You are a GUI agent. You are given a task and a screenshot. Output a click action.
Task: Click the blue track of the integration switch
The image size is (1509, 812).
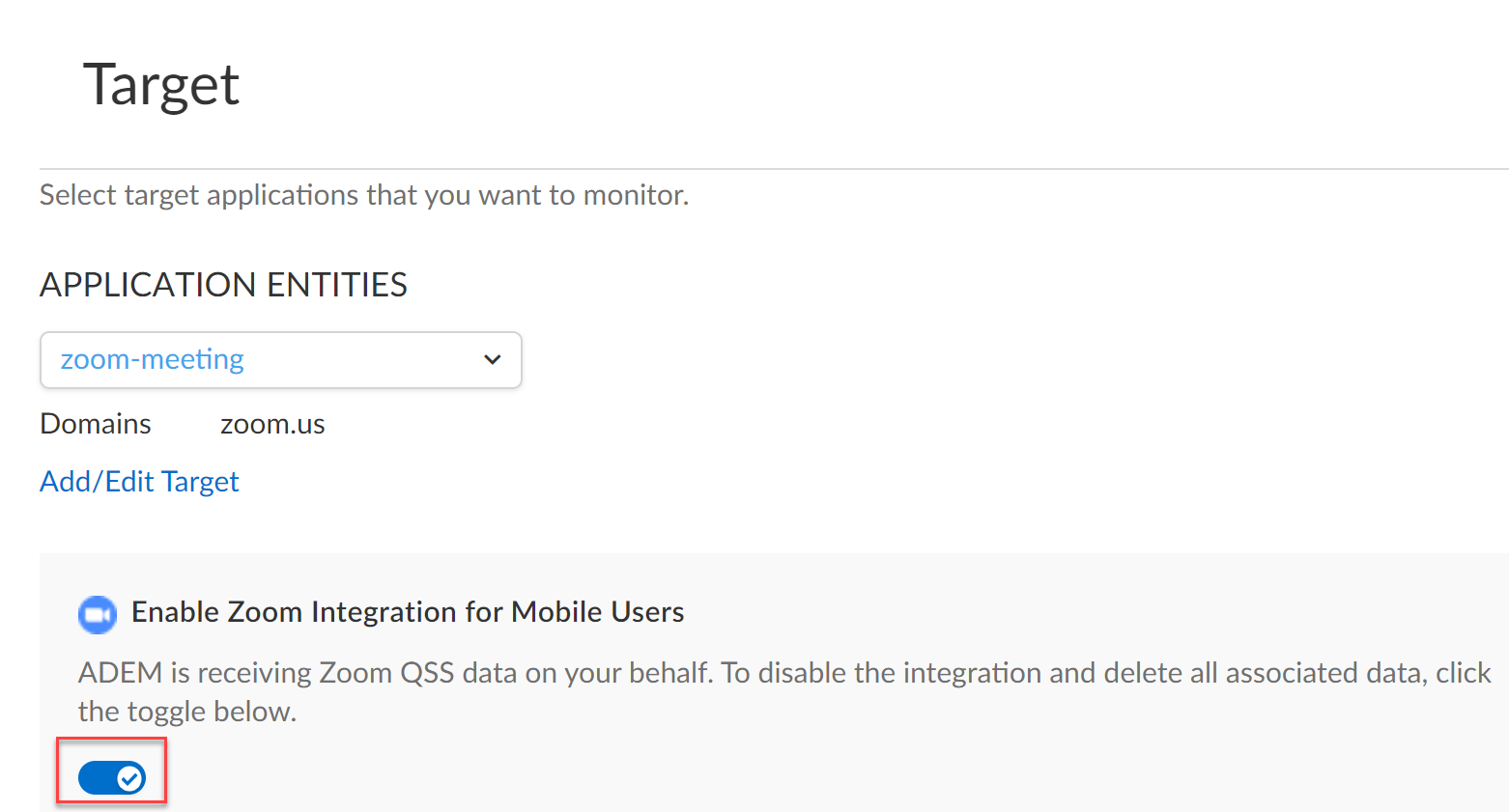pos(97,777)
